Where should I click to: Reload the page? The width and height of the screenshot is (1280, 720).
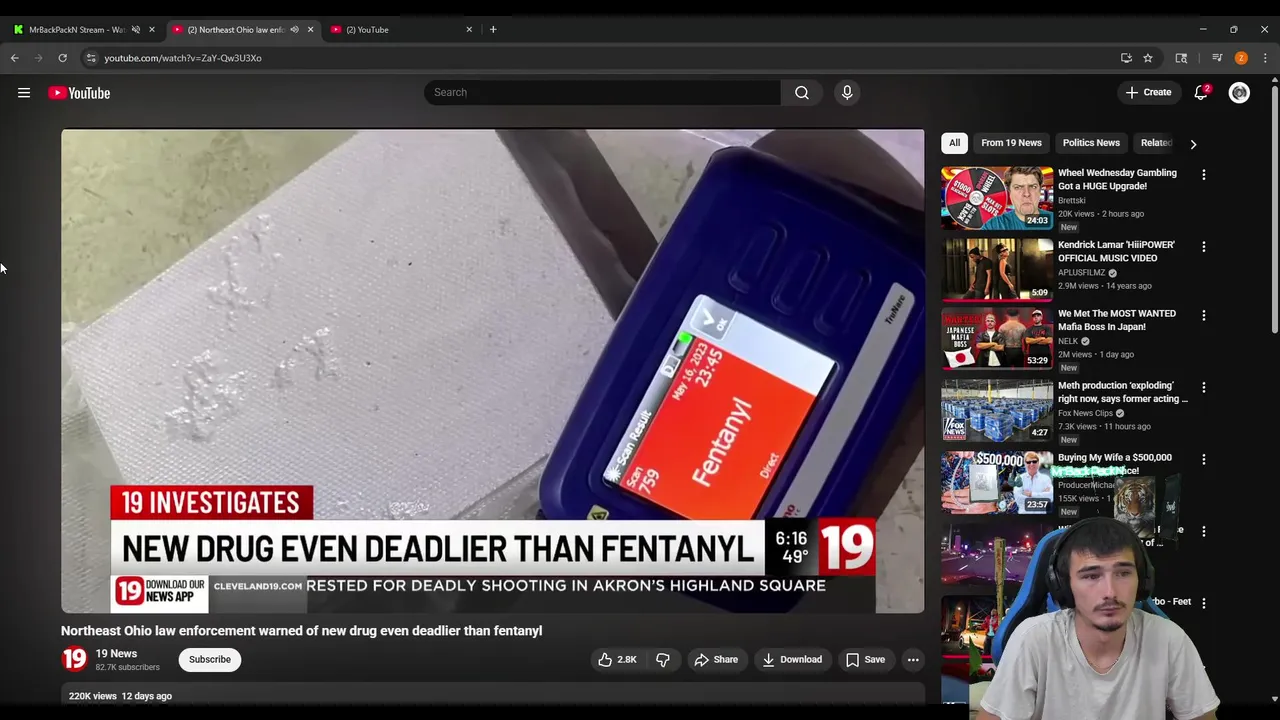coord(62,58)
